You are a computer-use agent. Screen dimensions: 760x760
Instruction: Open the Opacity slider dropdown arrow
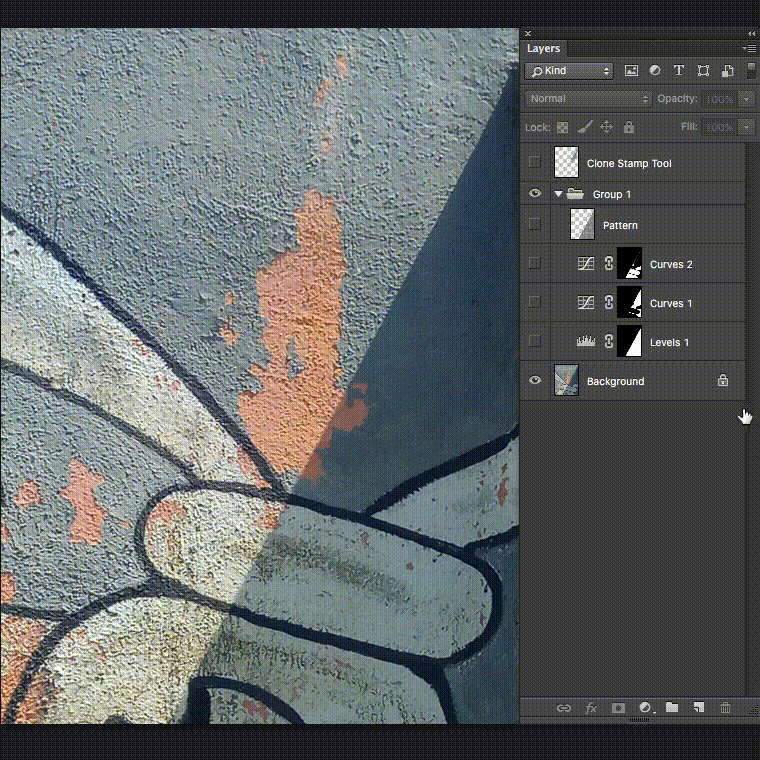(746, 99)
